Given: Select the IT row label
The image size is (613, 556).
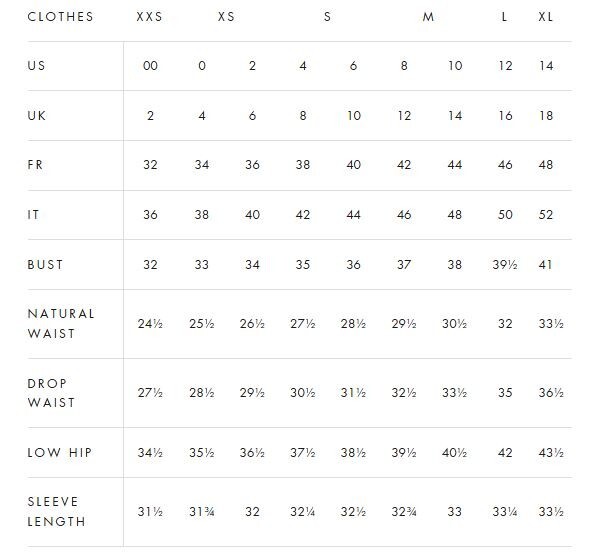Looking at the screenshot, I should pyautogui.click(x=34, y=214).
